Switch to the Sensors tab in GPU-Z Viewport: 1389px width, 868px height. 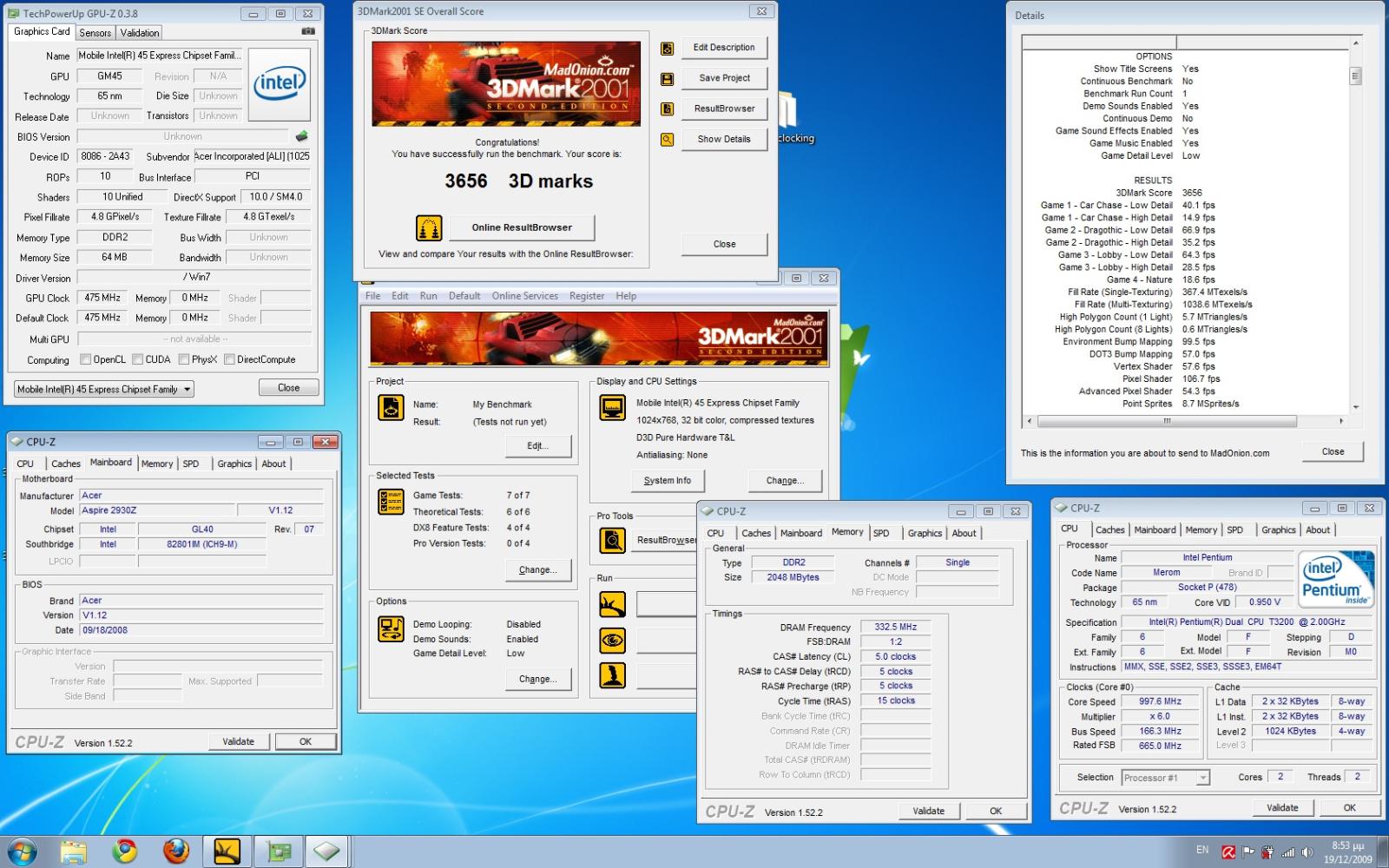95,32
